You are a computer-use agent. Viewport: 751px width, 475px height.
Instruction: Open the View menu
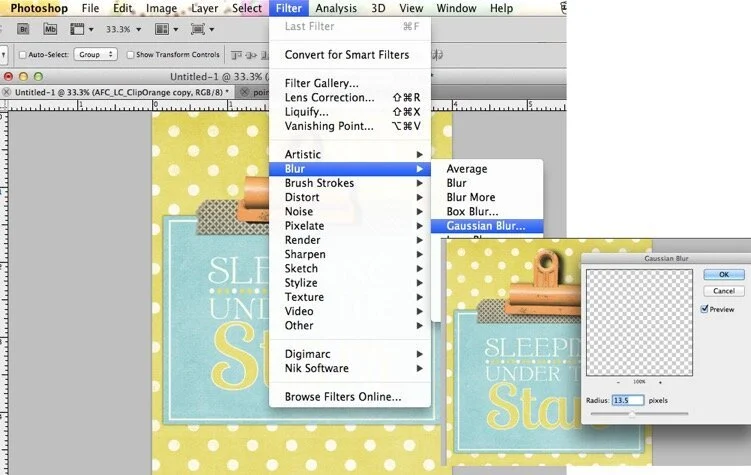coord(411,8)
